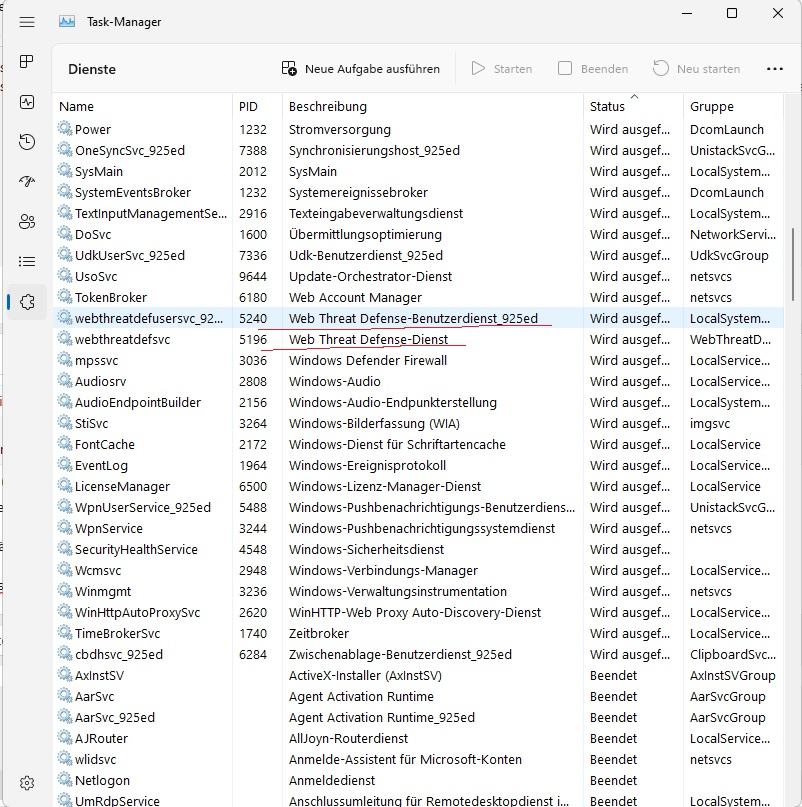Image resolution: width=802 pixels, height=807 pixels.
Task: Click gear icon of OneSyncSvc_925ed service
Action: tap(65, 149)
